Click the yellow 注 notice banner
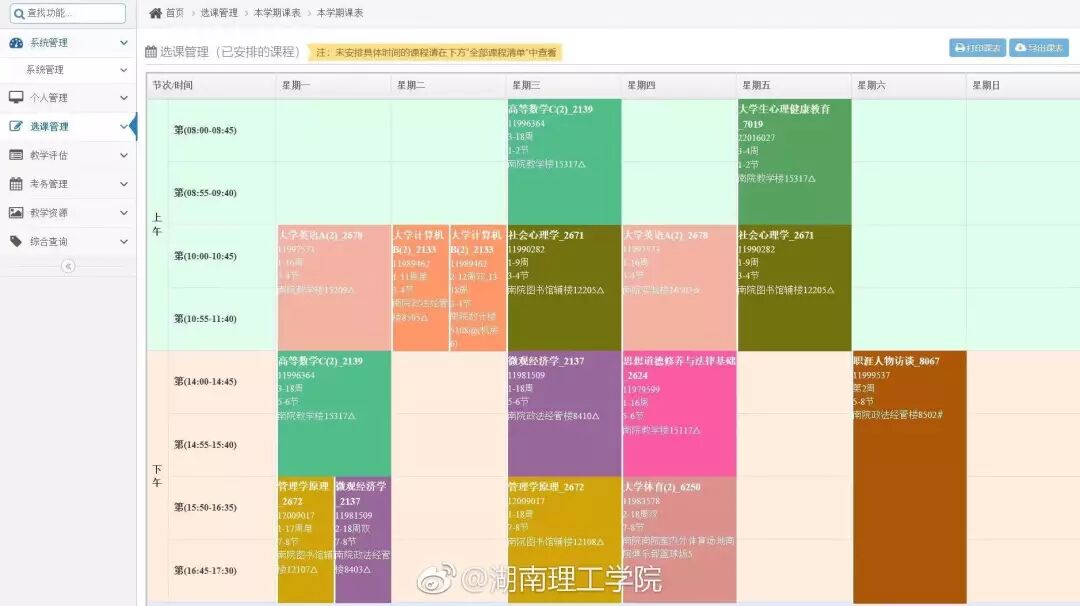Image resolution: width=1080 pixels, height=606 pixels. tap(435, 52)
